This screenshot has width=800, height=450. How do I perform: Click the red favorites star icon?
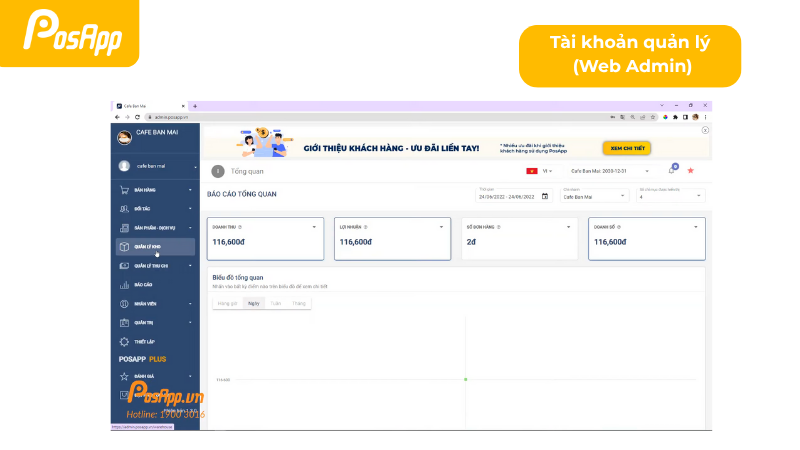[690, 170]
